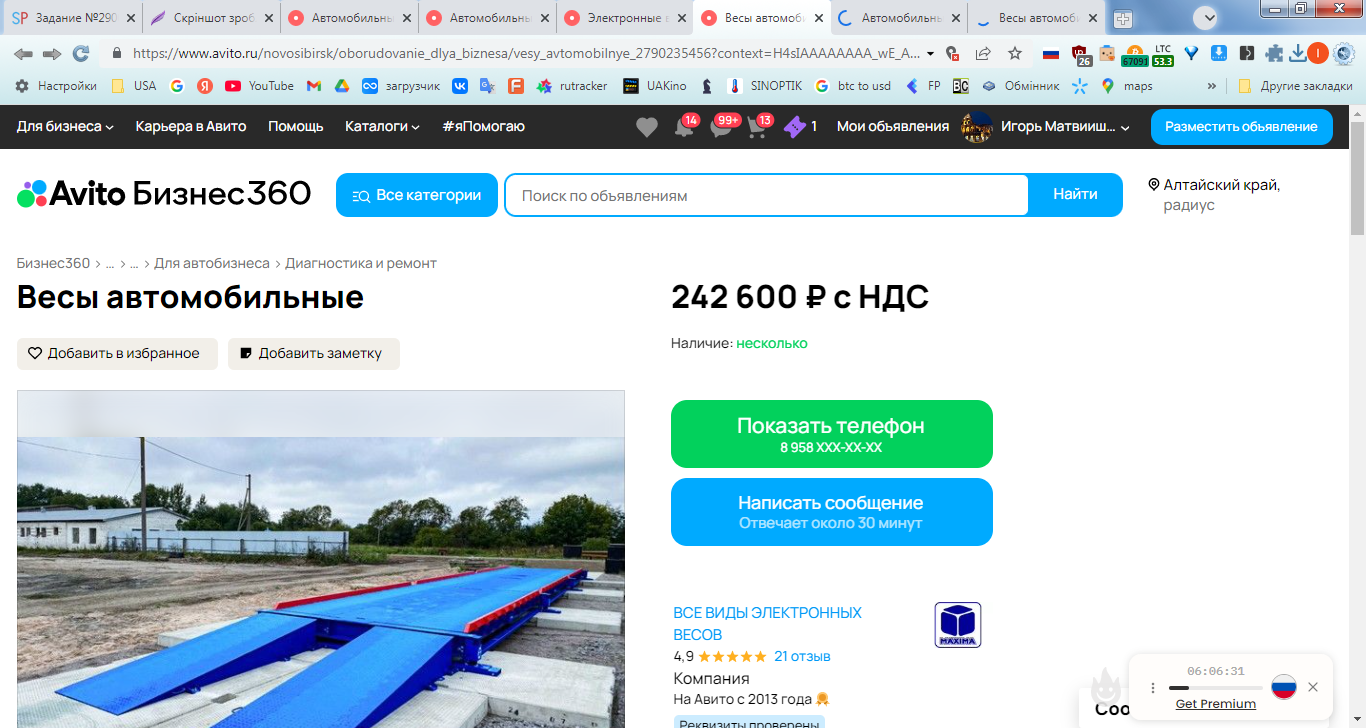1366x728 pixels.
Task: Open the LTC price extension 53.3
Action: click(1163, 54)
